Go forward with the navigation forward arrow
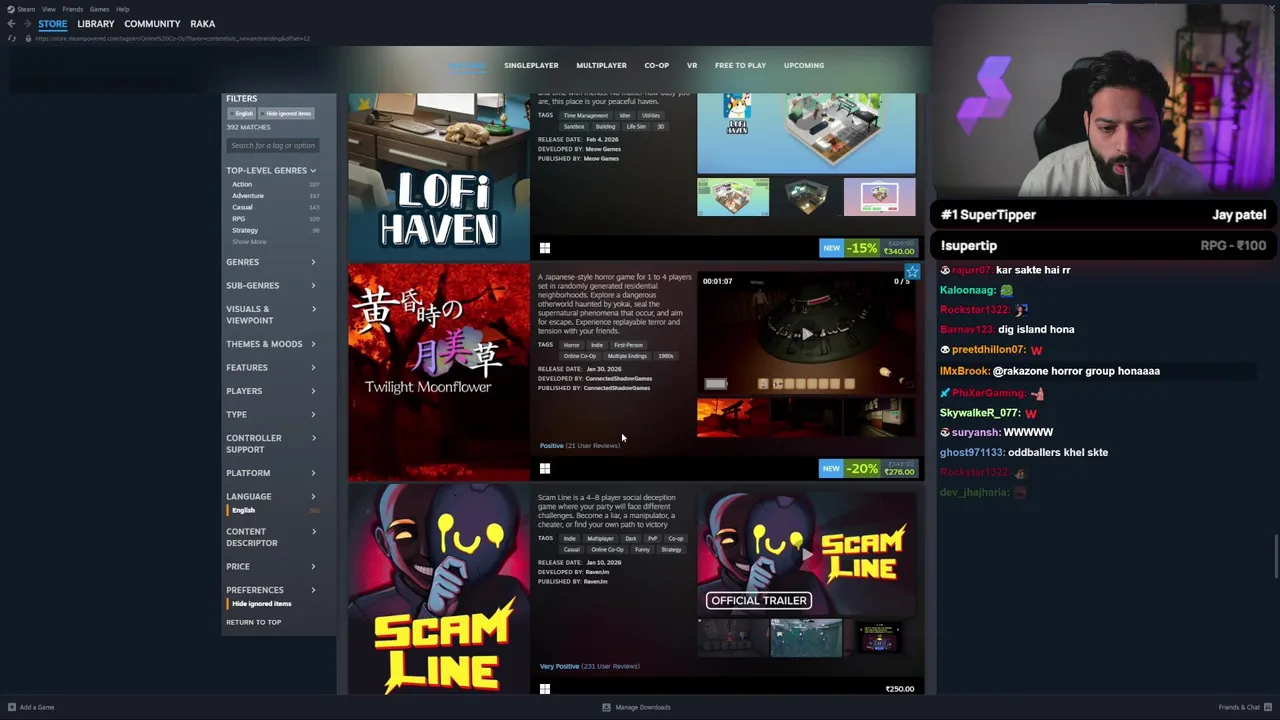The width and height of the screenshot is (1280, 720). click(27, 24)
